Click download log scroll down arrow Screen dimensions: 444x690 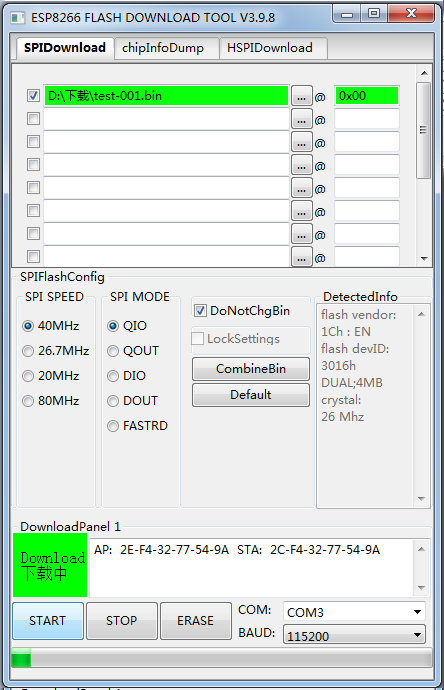click(x=421, y=588)
